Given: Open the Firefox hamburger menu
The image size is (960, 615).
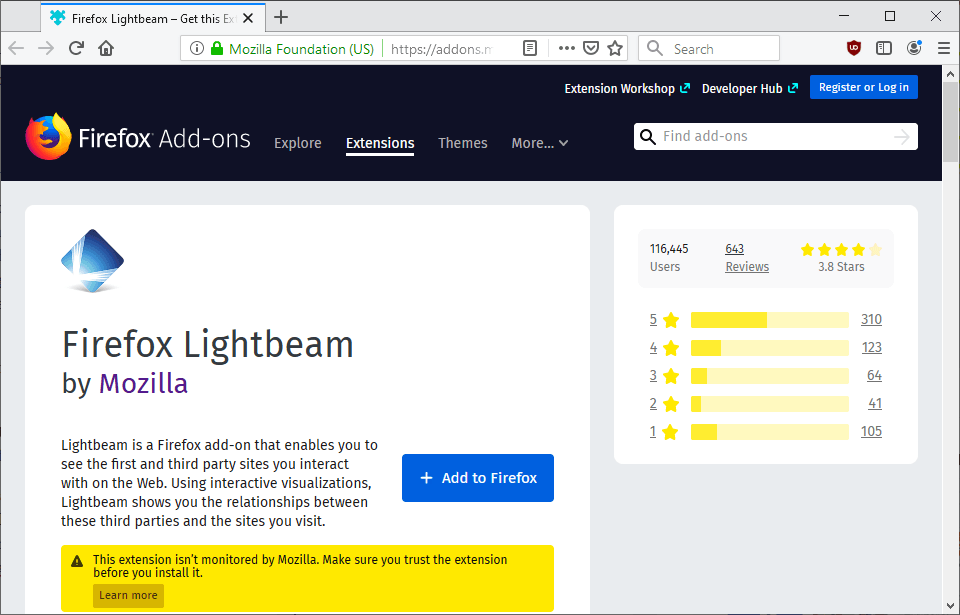Looking at the screenshot, I should (x=944, y=47).
